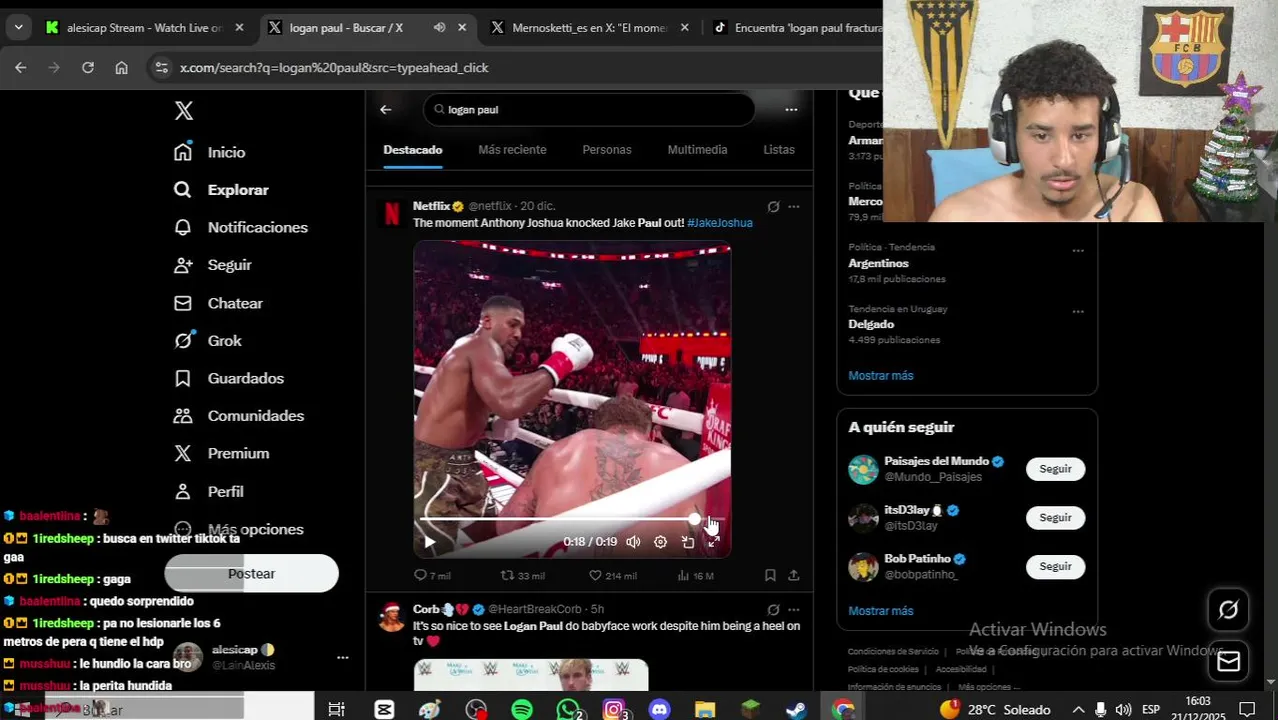
Task: Click the browser home button
Action: pyautogui.click(x=121, y=68)
